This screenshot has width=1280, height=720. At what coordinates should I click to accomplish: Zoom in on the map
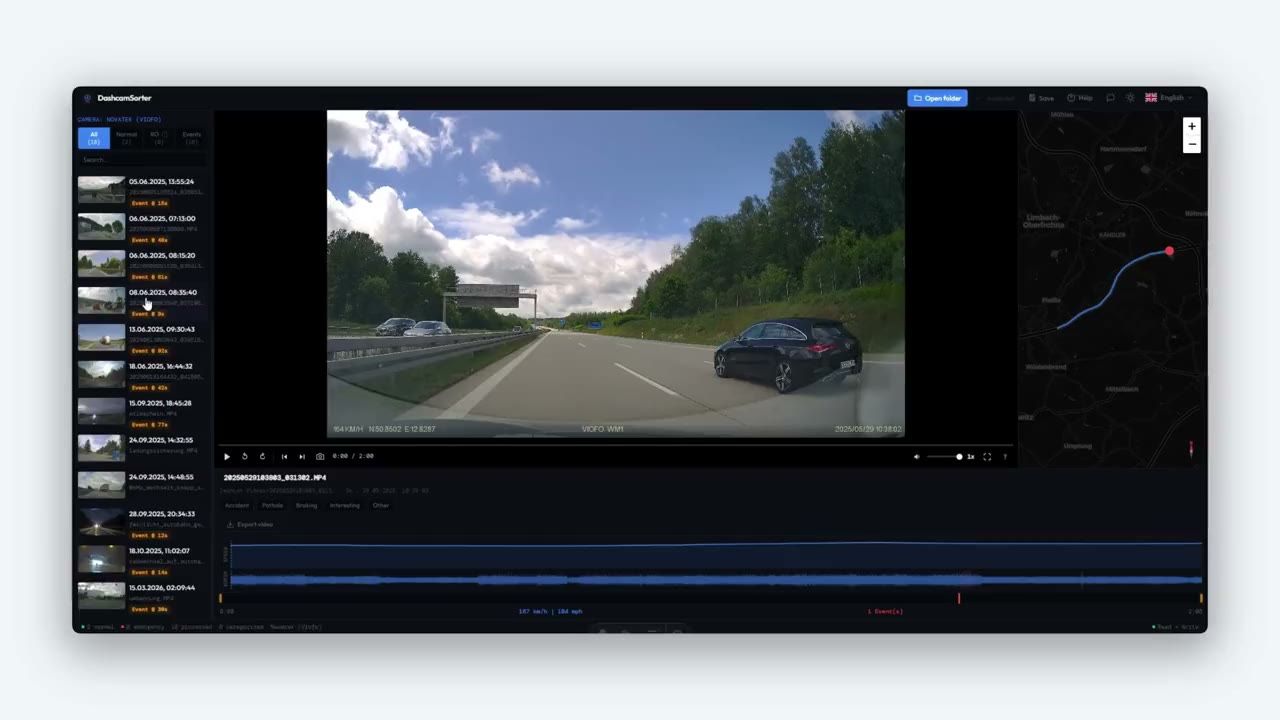1191,127
